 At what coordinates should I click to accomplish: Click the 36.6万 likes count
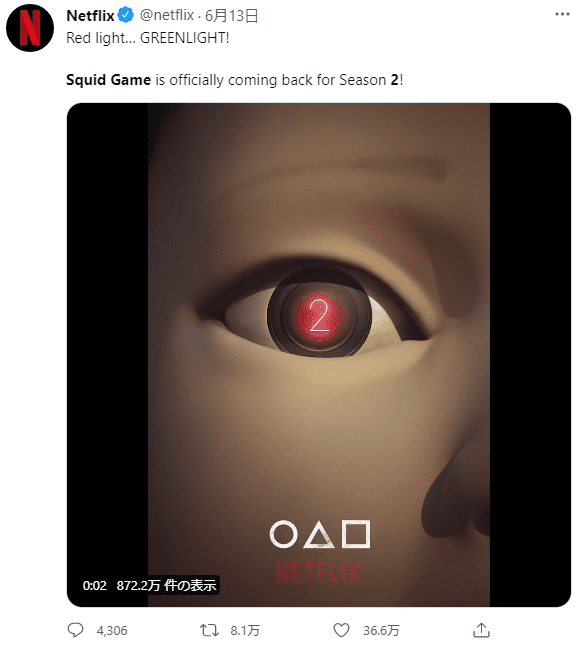coord(381,631)
